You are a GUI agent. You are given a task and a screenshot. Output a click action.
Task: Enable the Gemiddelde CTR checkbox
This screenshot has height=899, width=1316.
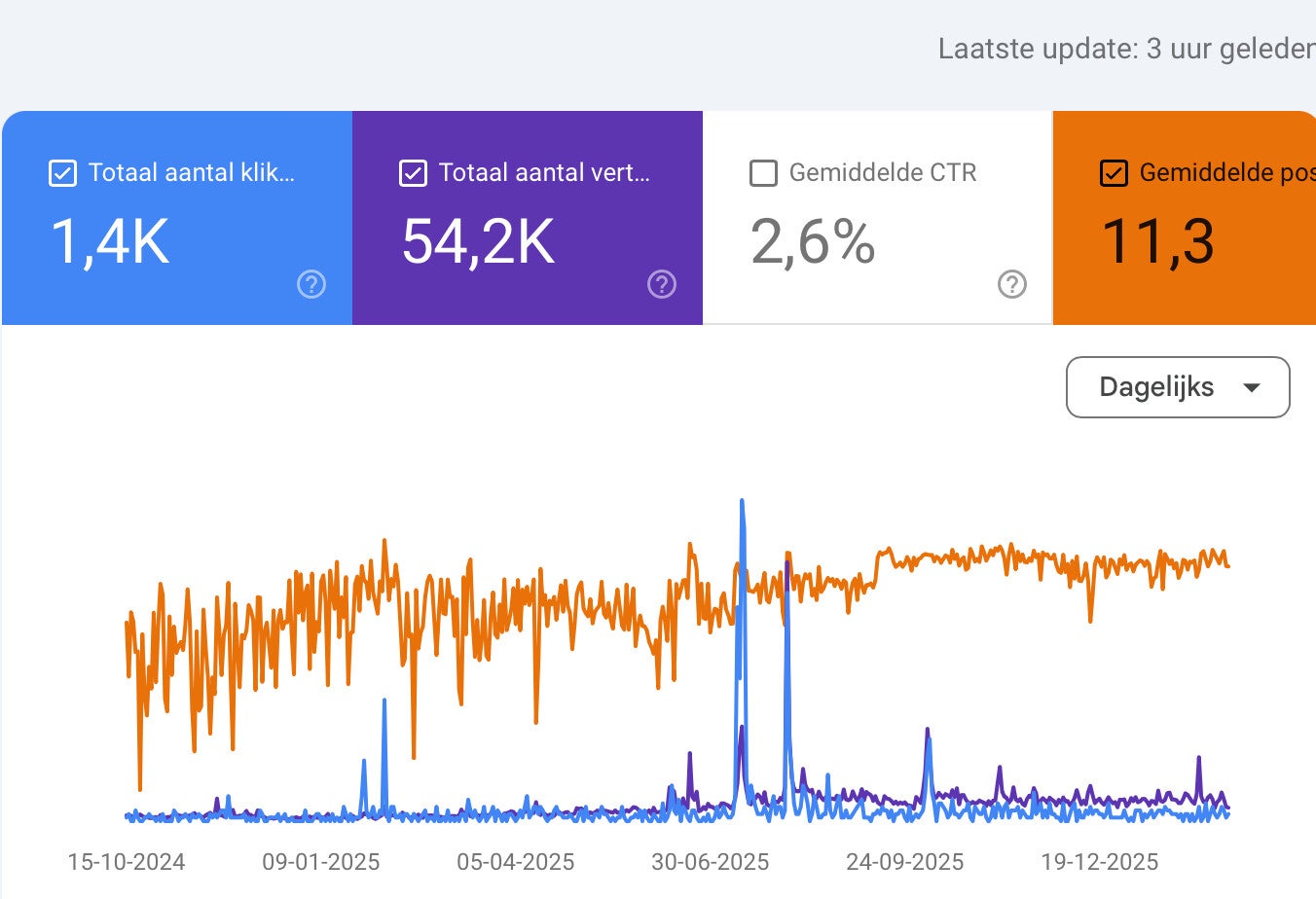tap(763, 173)
